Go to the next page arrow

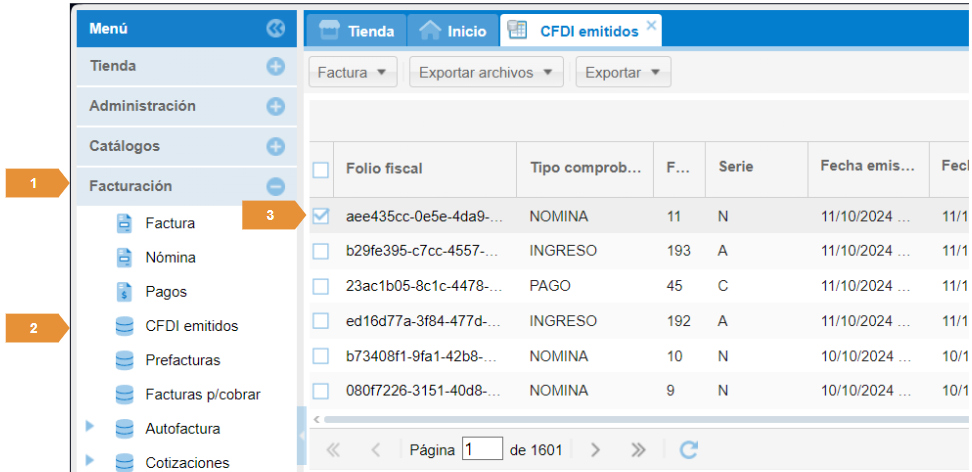[595, 450]
